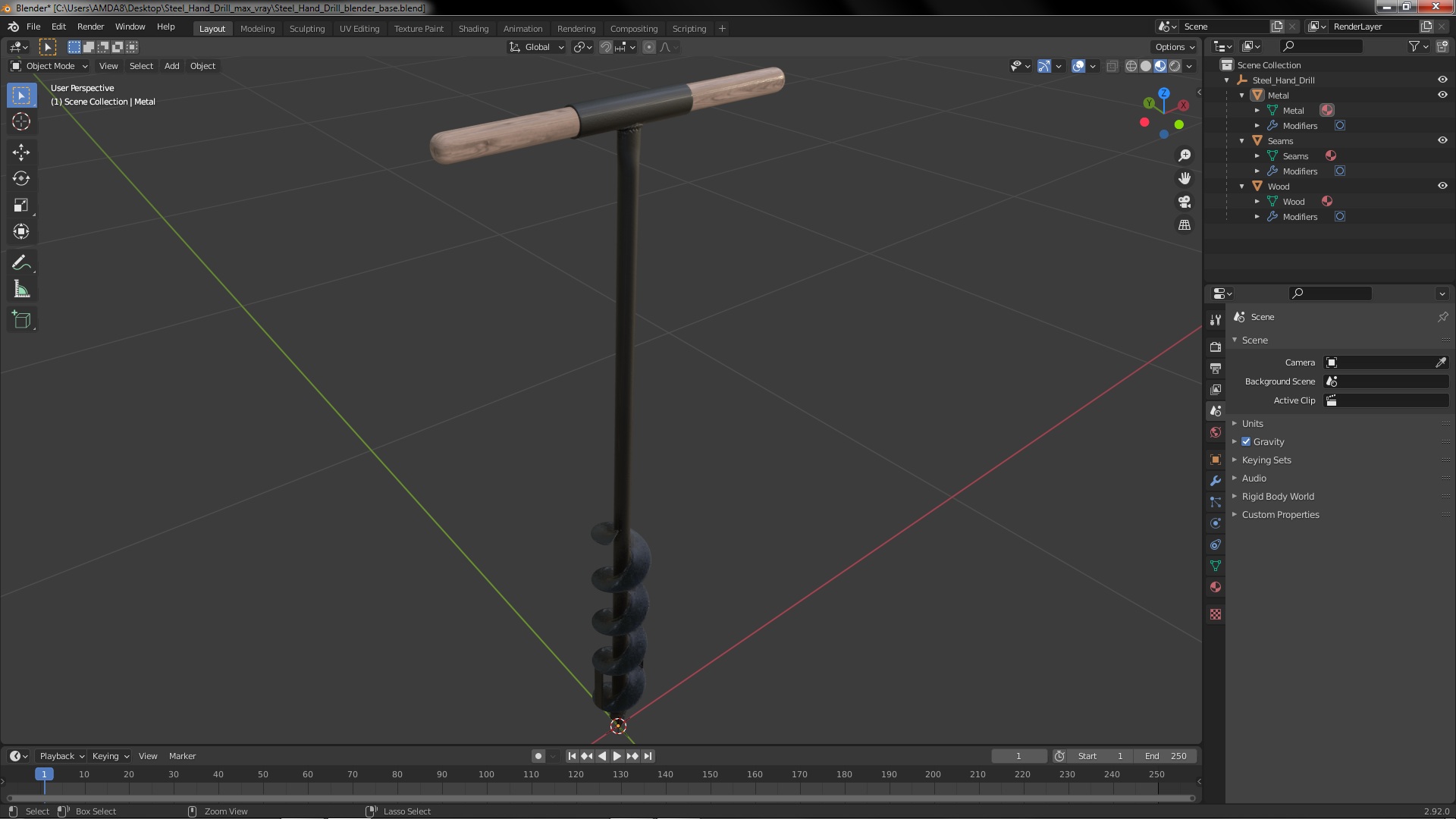
Task: Select the Scale tool
Action: [x=21, y=206]
